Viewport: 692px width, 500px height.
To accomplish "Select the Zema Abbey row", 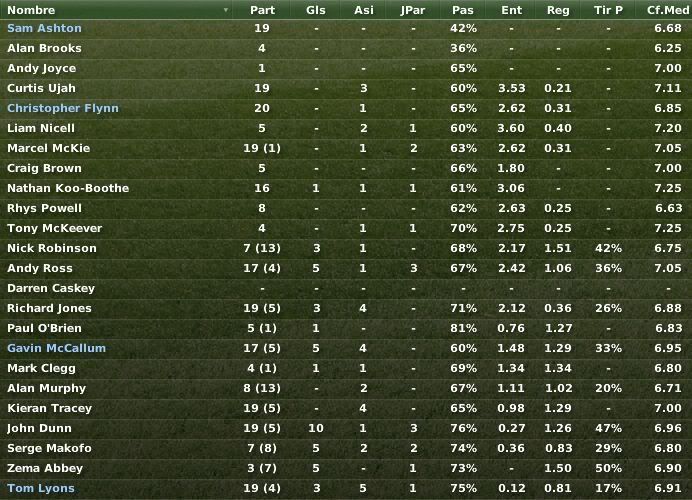I will [x=346, y=468].
